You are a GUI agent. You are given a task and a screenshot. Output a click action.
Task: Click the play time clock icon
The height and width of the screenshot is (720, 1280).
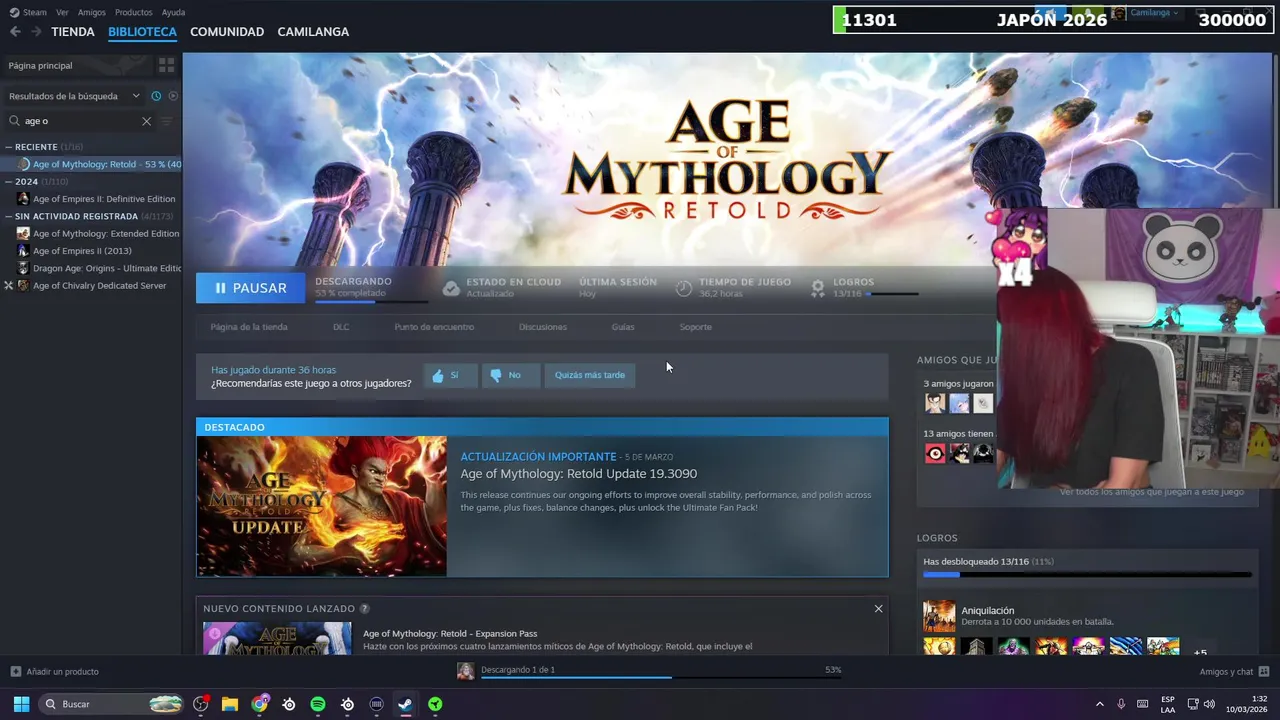click(683, 288)
